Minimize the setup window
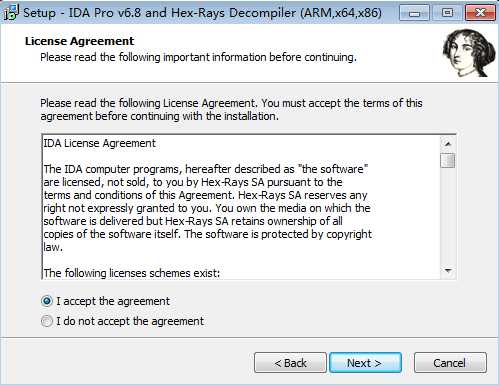Image resolution: width=499 pixels, height=385 pixels. (x=414, y=13)
